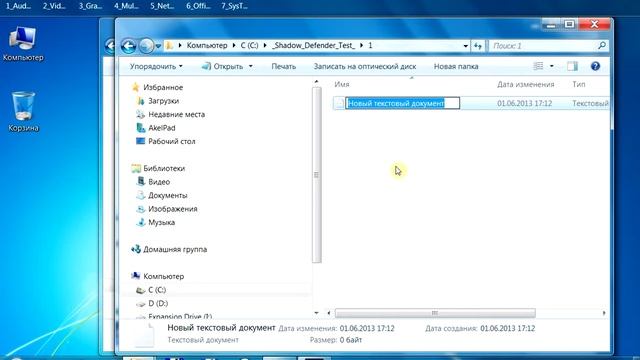Click Дата создания value in details pane
This screenshot has width=640, height=360.
click(x=507, y=329)
